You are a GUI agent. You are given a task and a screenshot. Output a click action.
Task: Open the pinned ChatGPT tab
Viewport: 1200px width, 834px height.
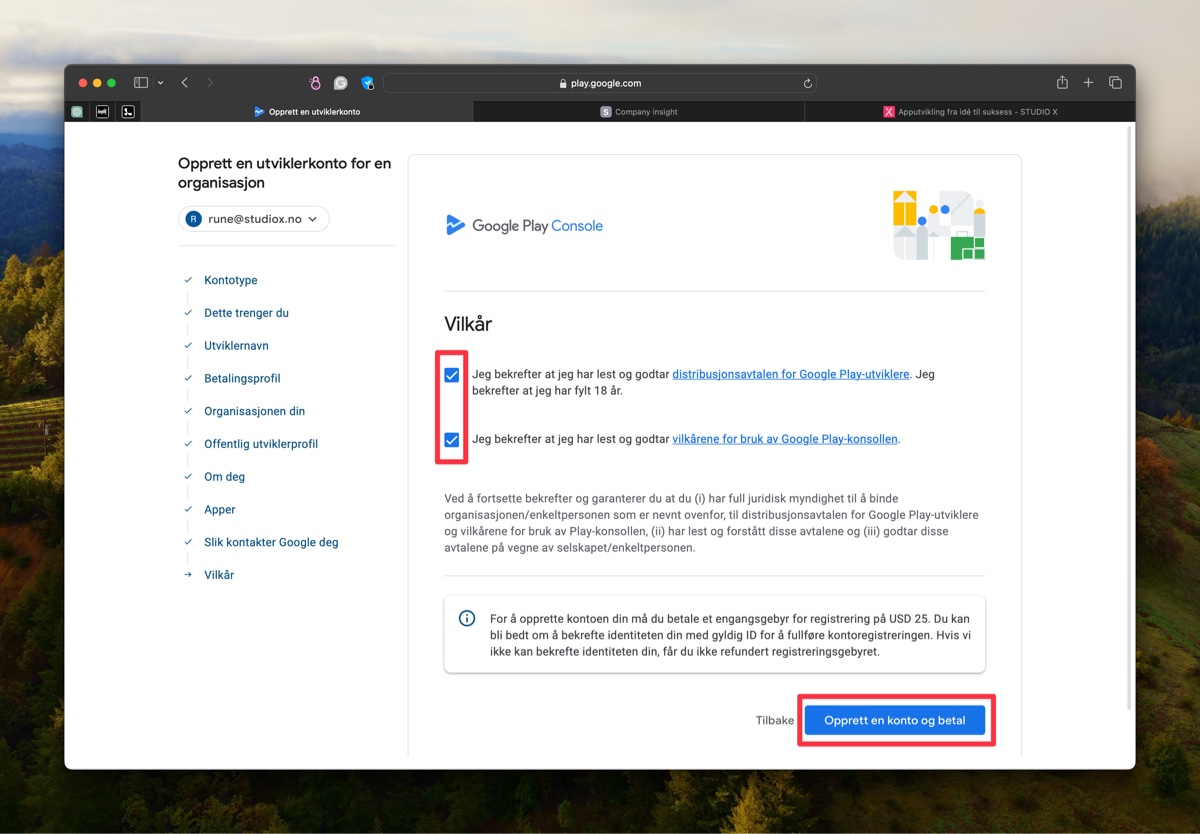pos(77,112)
